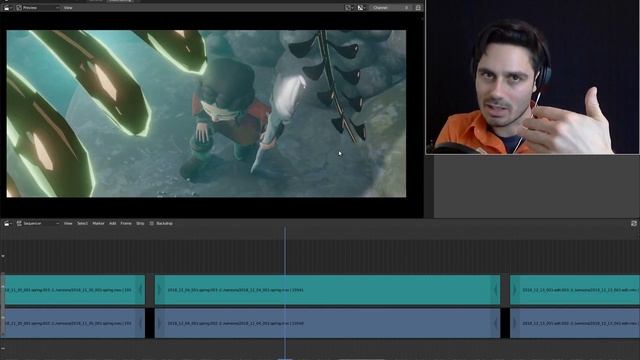Select the teal 2018_11_30 spring strip
Screen dimensions: 640x360
(x=74, y=290)
